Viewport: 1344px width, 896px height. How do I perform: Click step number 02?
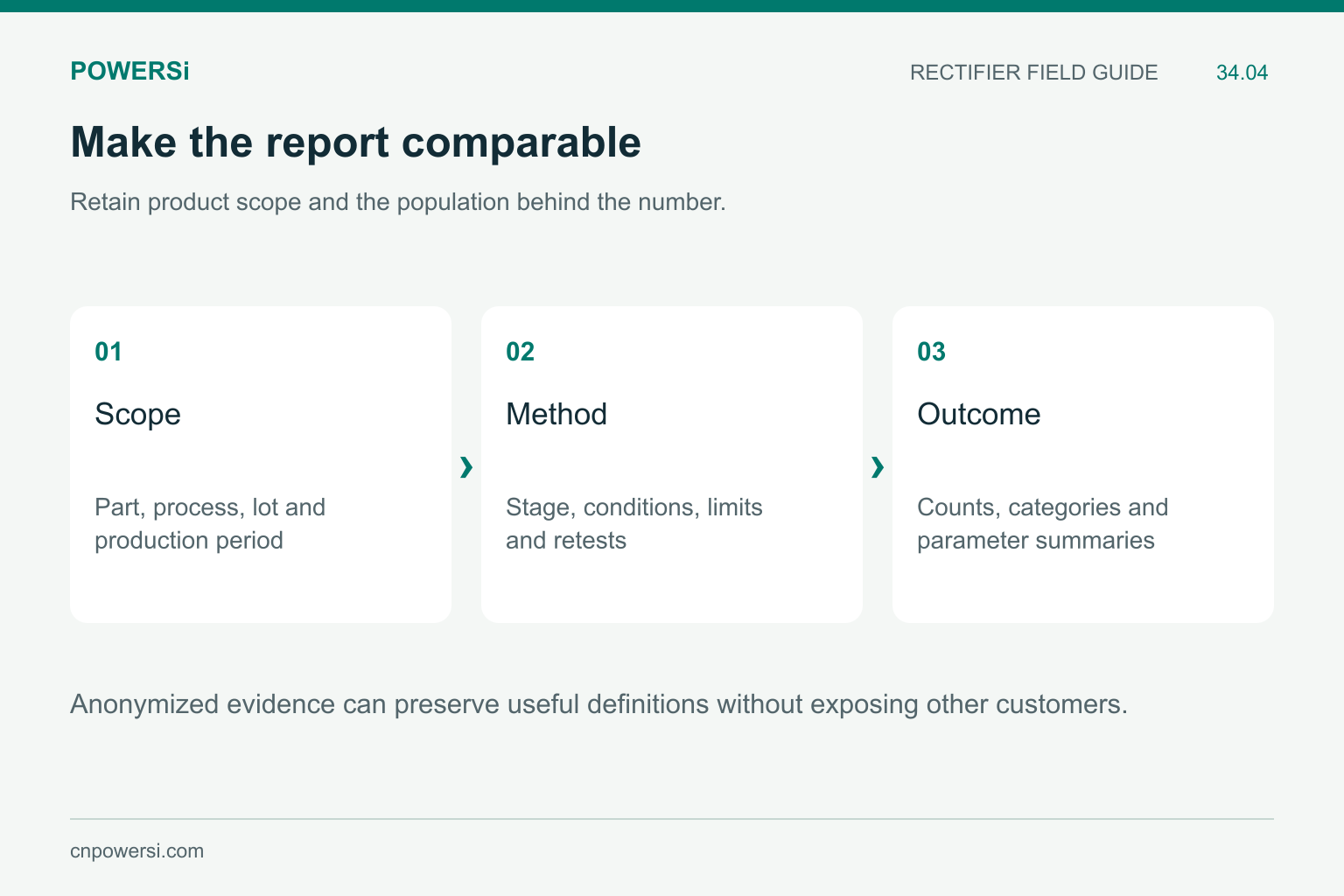coord(520,352)
